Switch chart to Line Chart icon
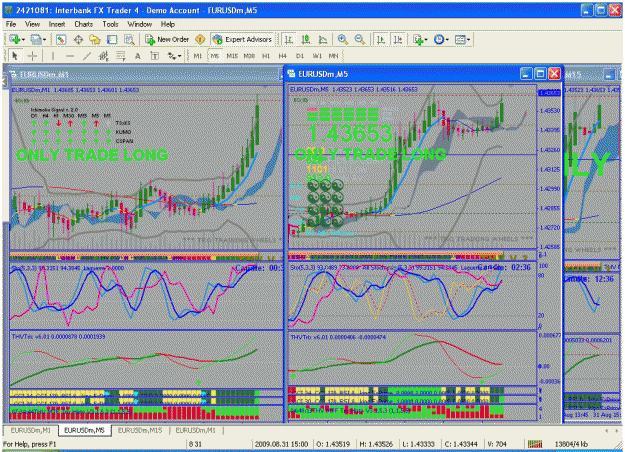This screenshot has height=452, width=625. 323,39
